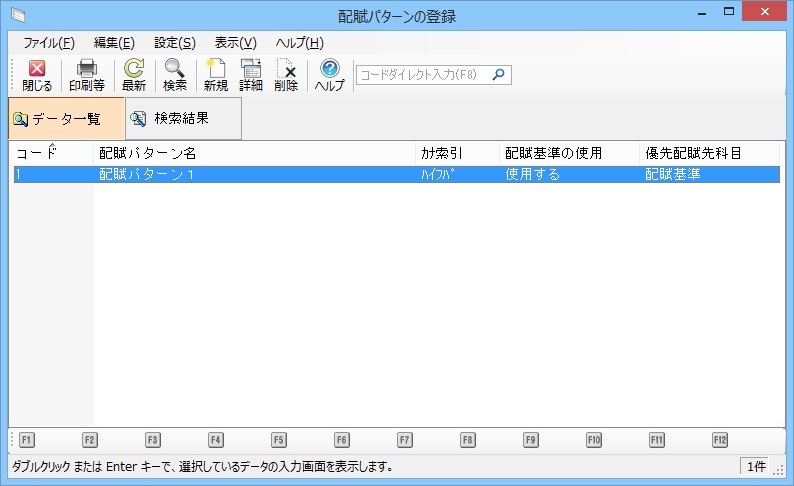Click the search button in code input box
Viewport: 794px width, 486px height.
tap(499, 74)
